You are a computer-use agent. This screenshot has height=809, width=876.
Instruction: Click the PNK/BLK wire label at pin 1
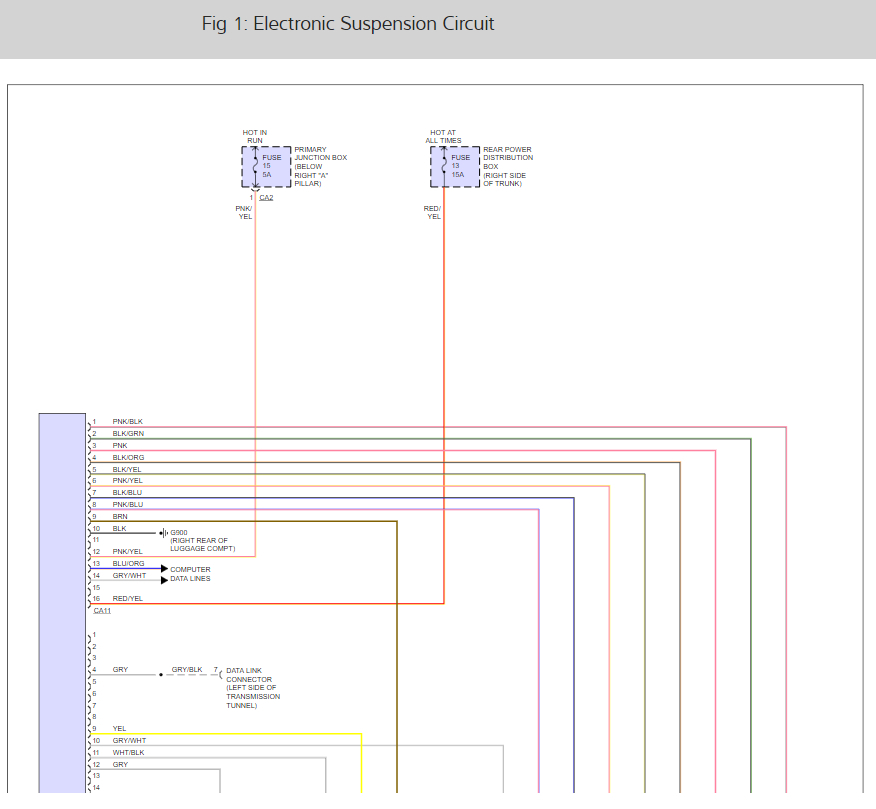coord(128,422)
